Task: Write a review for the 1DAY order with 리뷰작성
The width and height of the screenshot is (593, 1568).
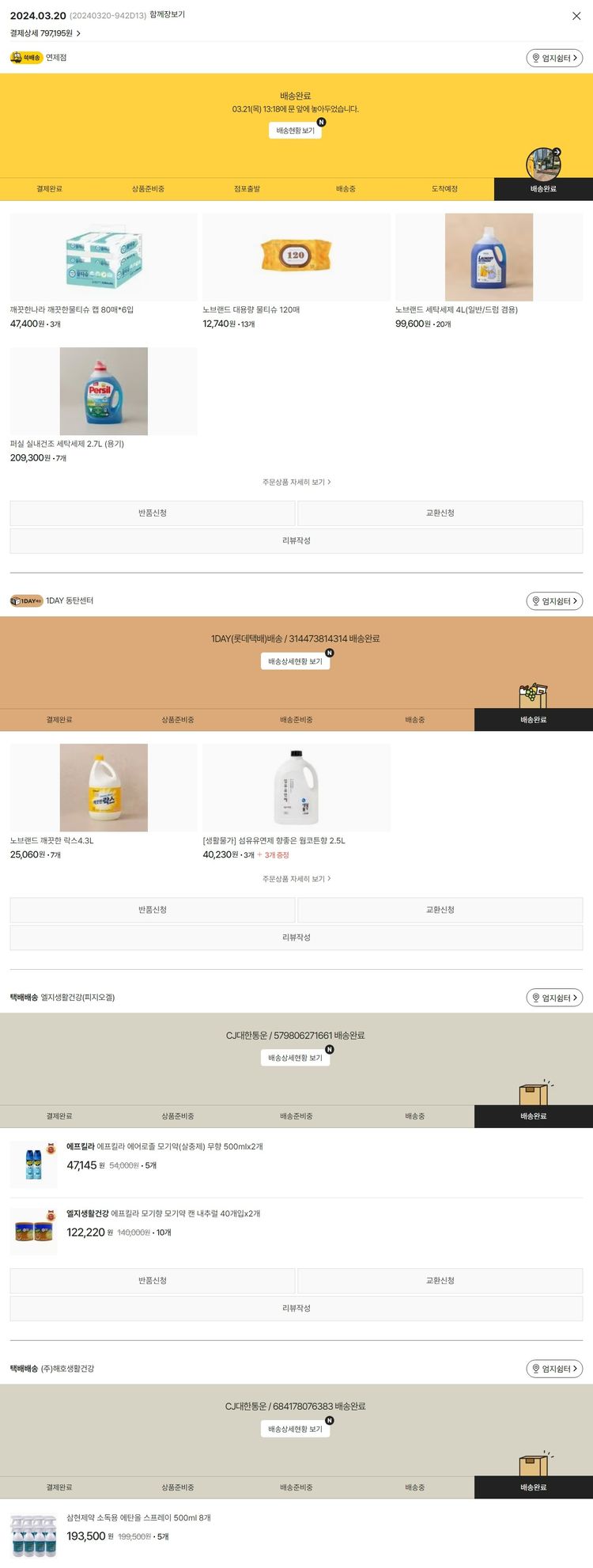Action: (296, 937)
